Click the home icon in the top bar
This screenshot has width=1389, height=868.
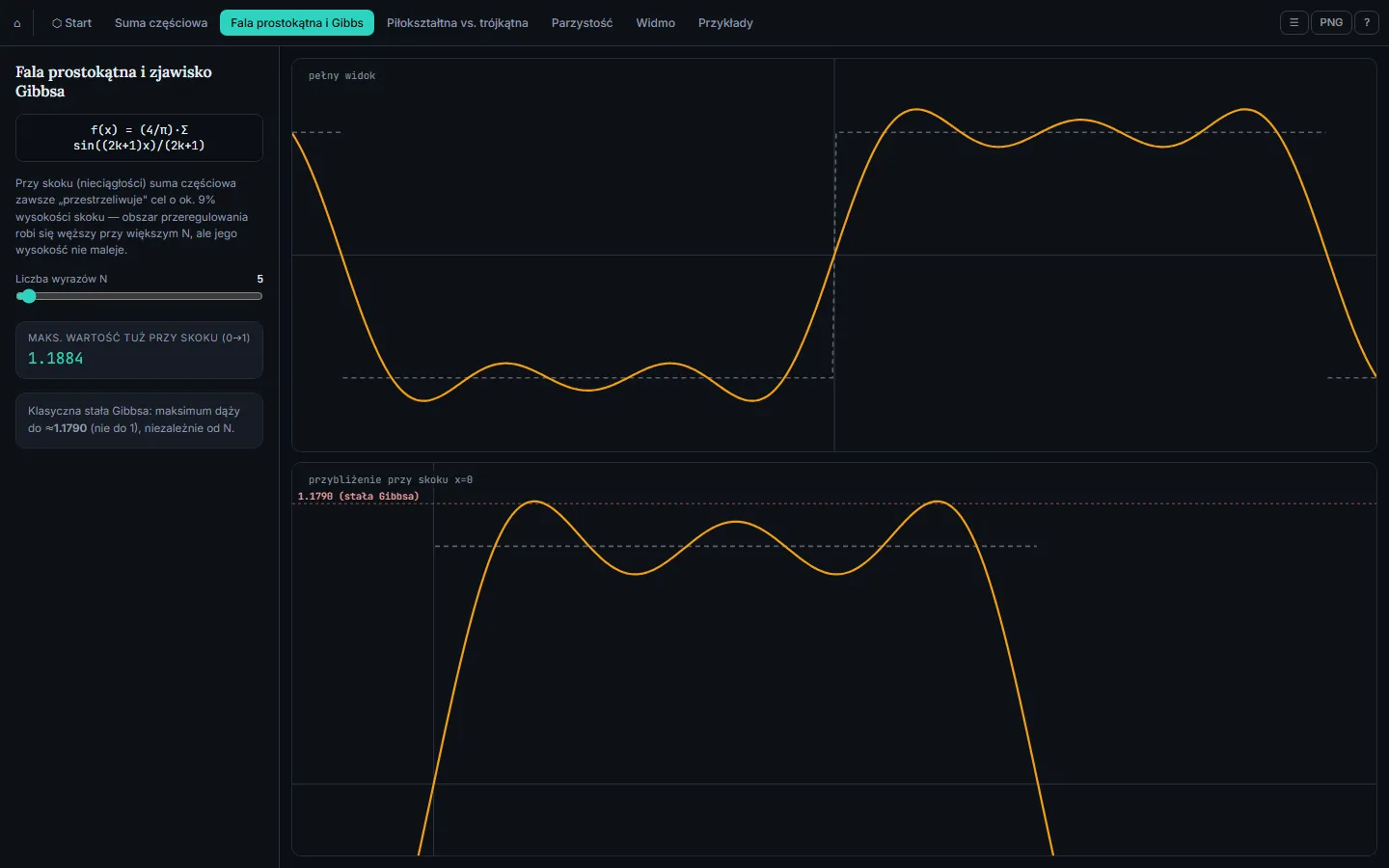pyautogui.click(x=17, y=23)
